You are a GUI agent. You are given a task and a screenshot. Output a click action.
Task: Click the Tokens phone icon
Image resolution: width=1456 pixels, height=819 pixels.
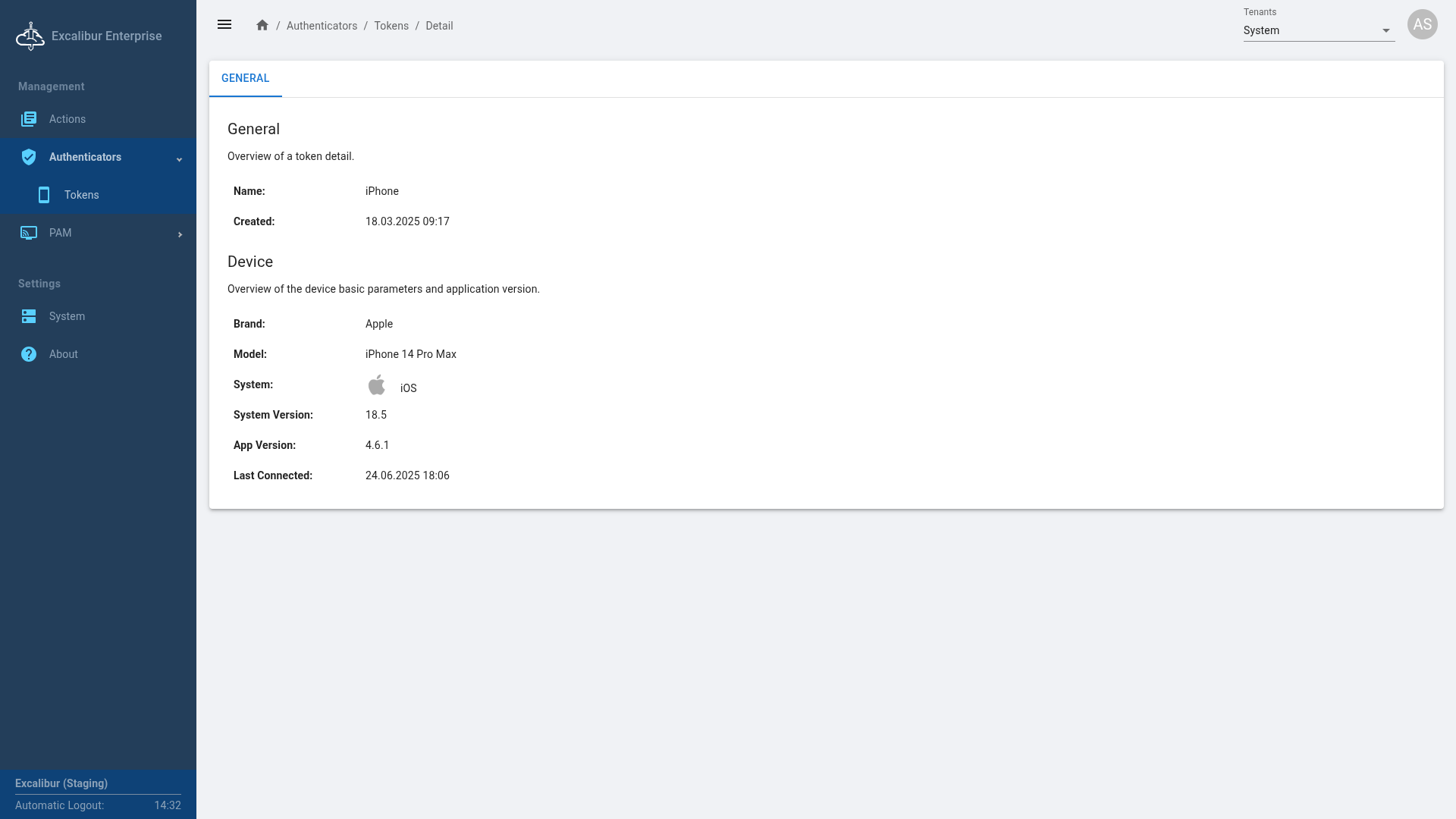44,195
